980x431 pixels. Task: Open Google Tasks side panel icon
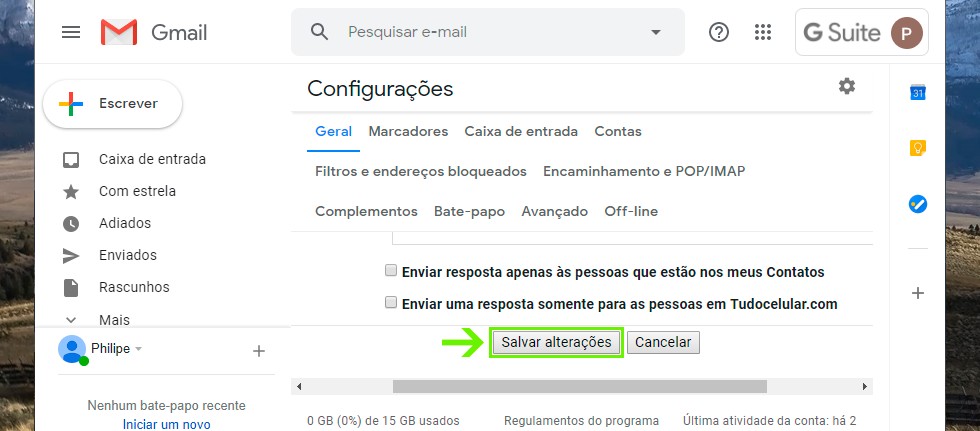click(918, 204)
